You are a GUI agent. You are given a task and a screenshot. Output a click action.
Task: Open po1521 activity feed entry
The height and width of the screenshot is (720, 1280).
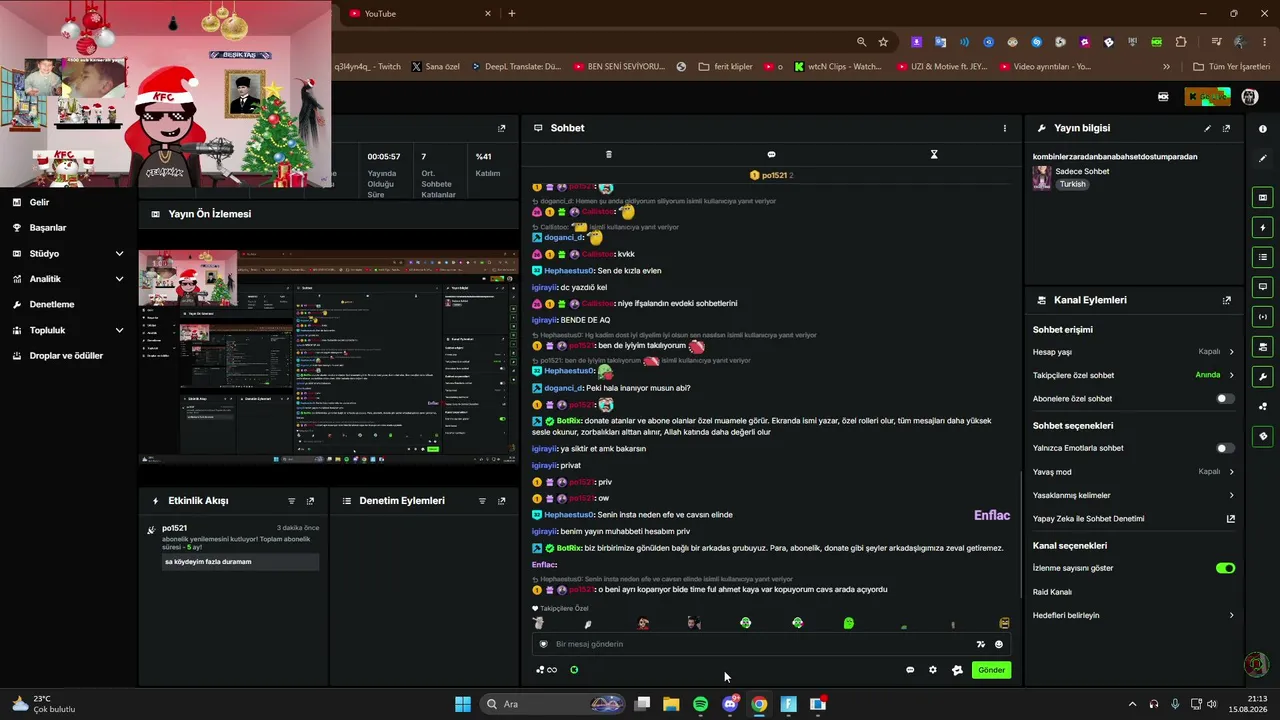tap(234, 546)
